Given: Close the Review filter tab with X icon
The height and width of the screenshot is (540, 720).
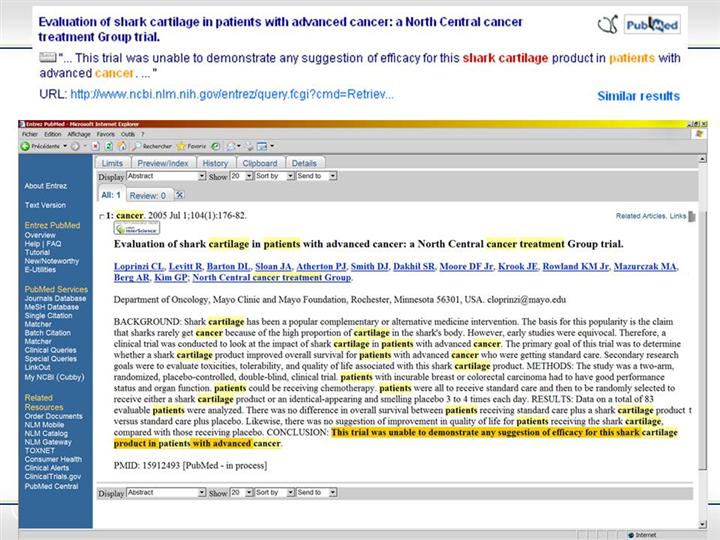Looking at the screenshot, I should (180, 195).
